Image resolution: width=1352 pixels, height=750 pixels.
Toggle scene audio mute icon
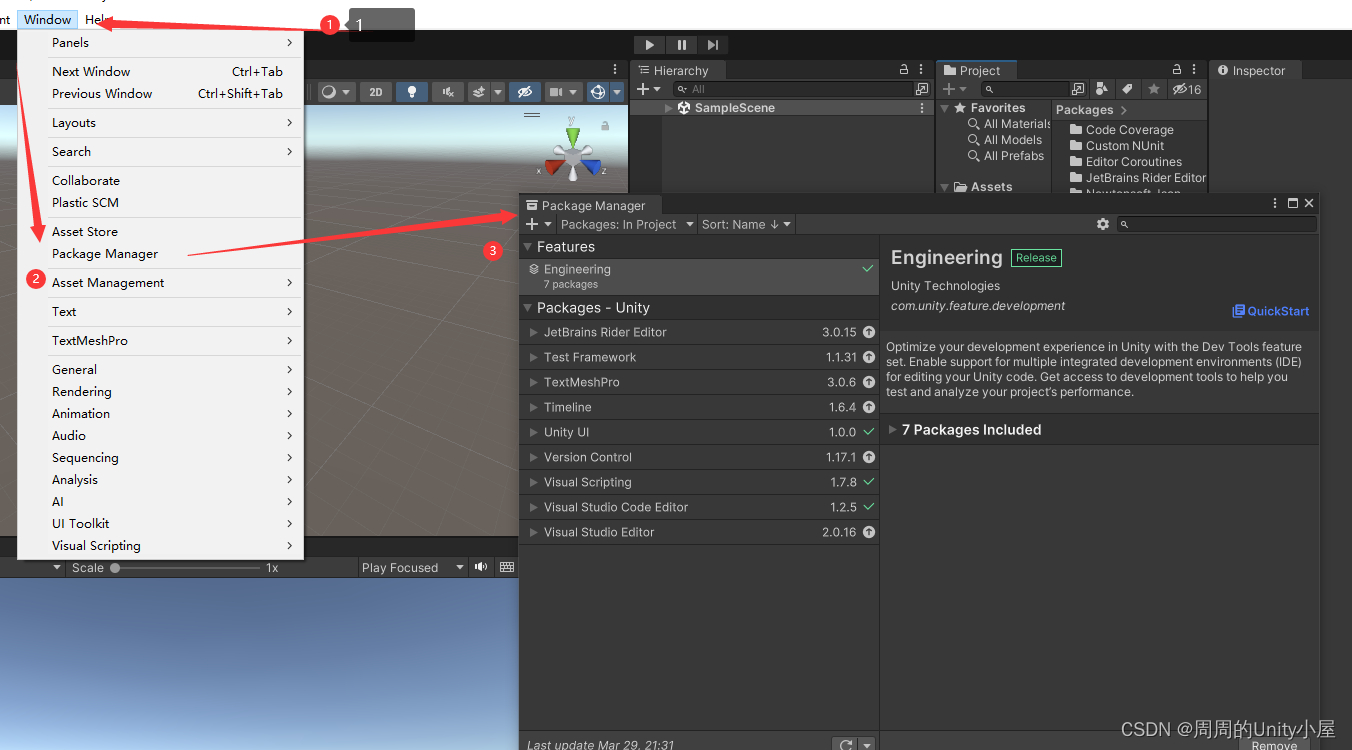[448, 92]
